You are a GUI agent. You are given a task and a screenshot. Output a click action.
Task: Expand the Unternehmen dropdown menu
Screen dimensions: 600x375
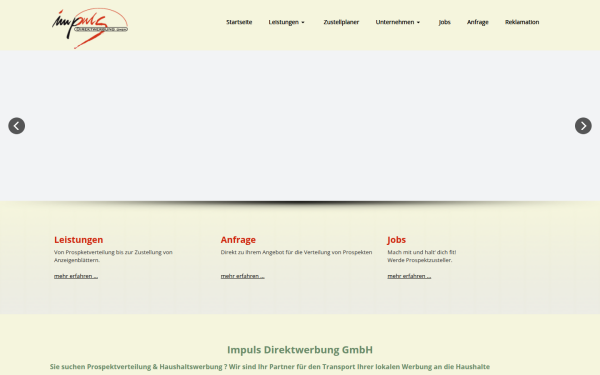pos(398,22)
